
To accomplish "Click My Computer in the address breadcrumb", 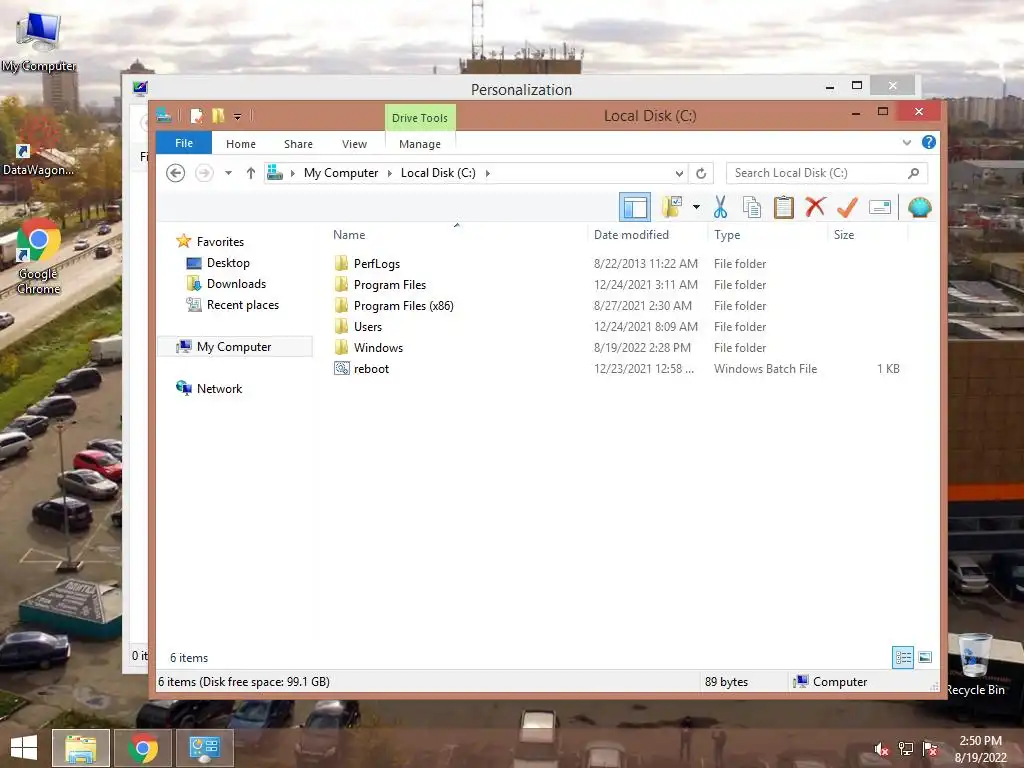I will tap(341, 173).
